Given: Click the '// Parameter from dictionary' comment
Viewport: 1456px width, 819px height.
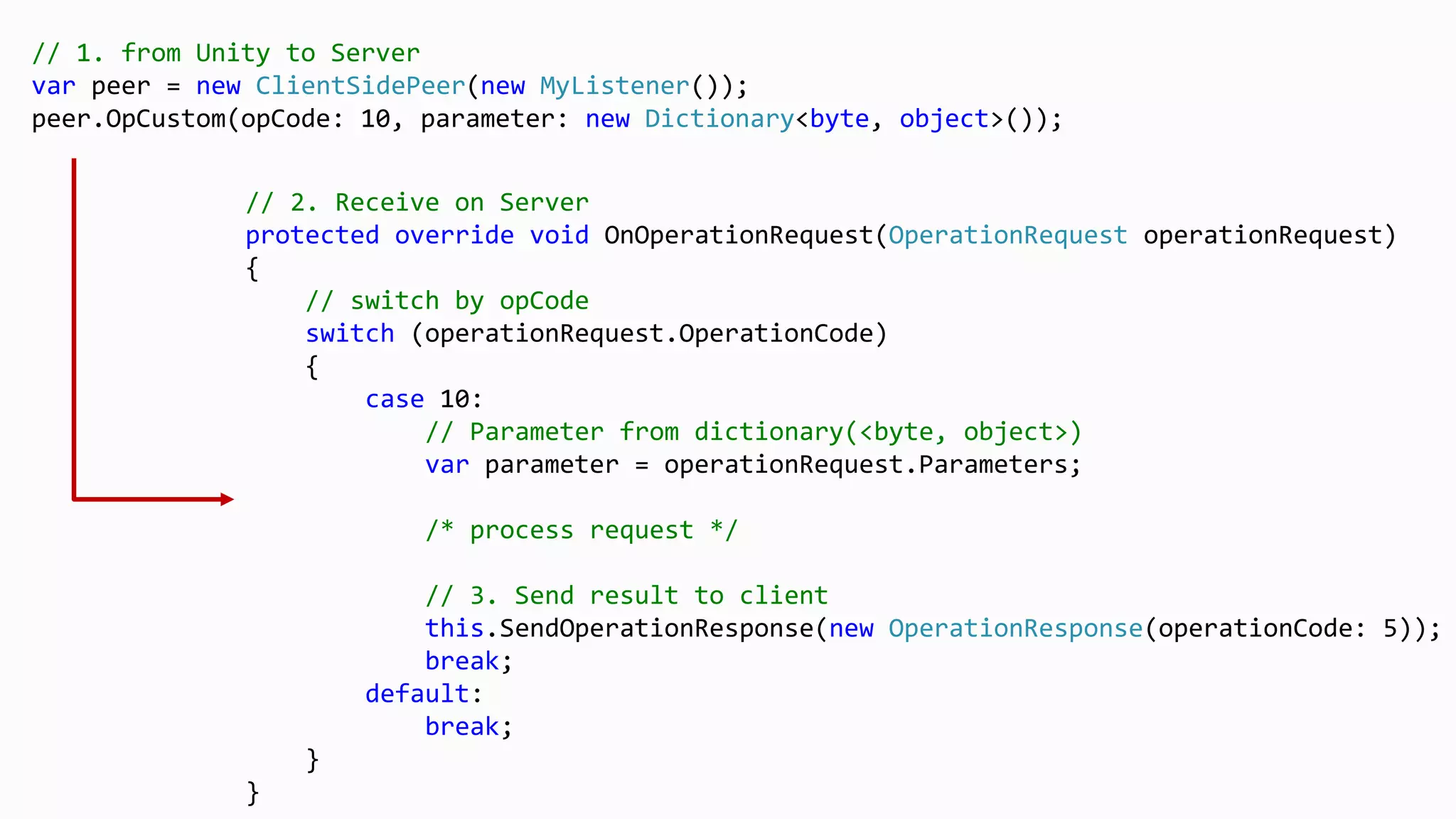Looking at the screenshot, I should [753, 432].
